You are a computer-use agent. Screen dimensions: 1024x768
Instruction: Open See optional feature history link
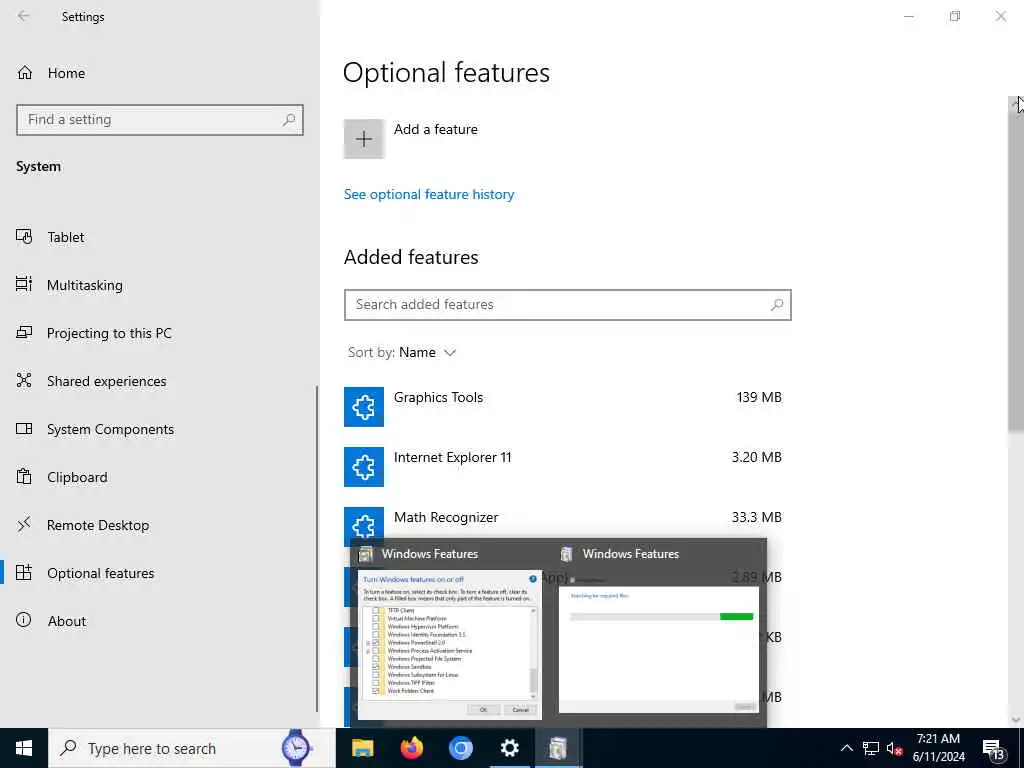[x=429, y=195]
